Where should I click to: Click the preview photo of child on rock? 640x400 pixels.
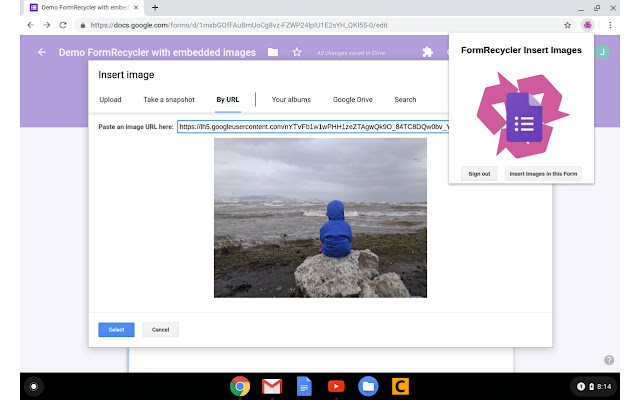click(320, 218)
